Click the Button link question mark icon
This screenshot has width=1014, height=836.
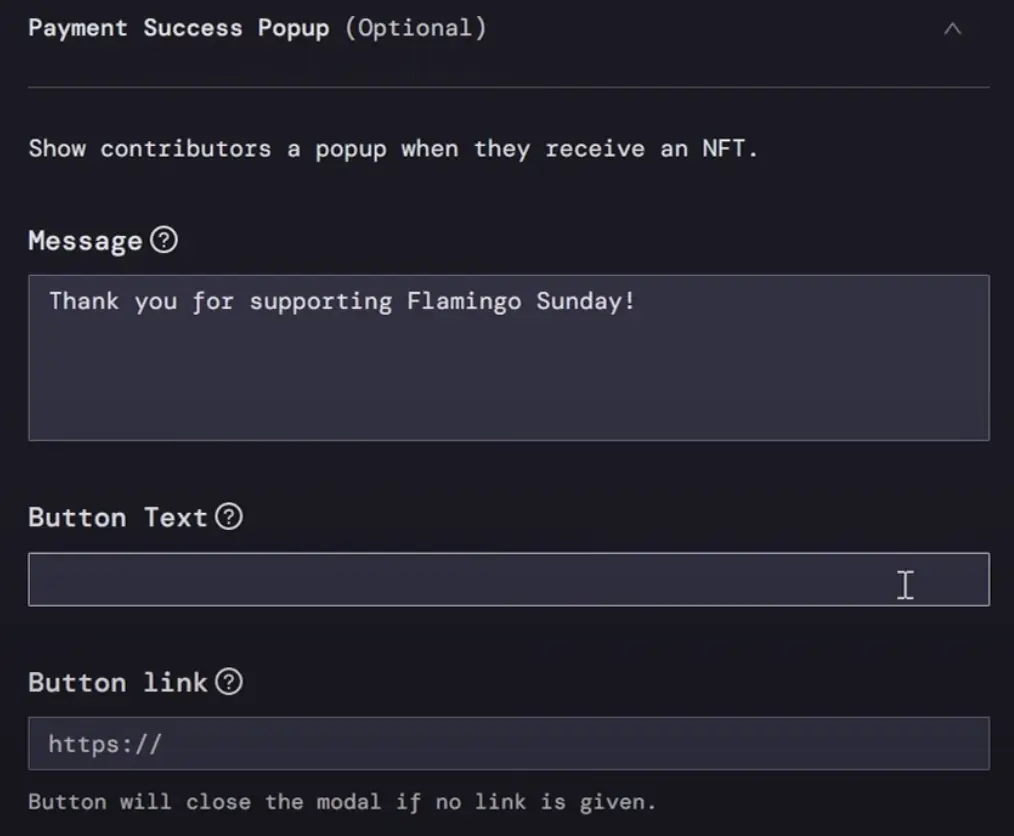[x=229, y=682]
